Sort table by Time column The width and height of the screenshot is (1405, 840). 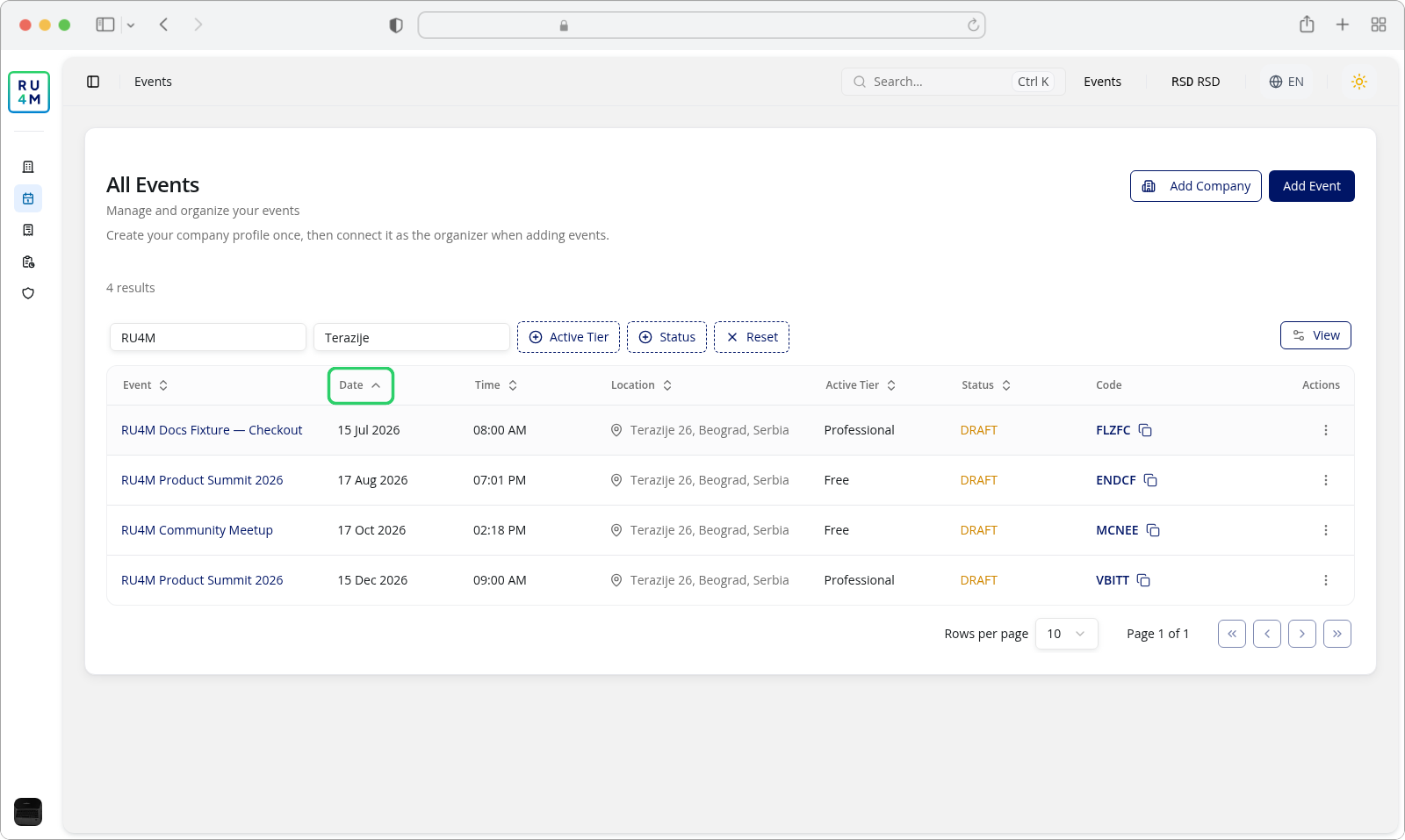(x=496, y=385)
